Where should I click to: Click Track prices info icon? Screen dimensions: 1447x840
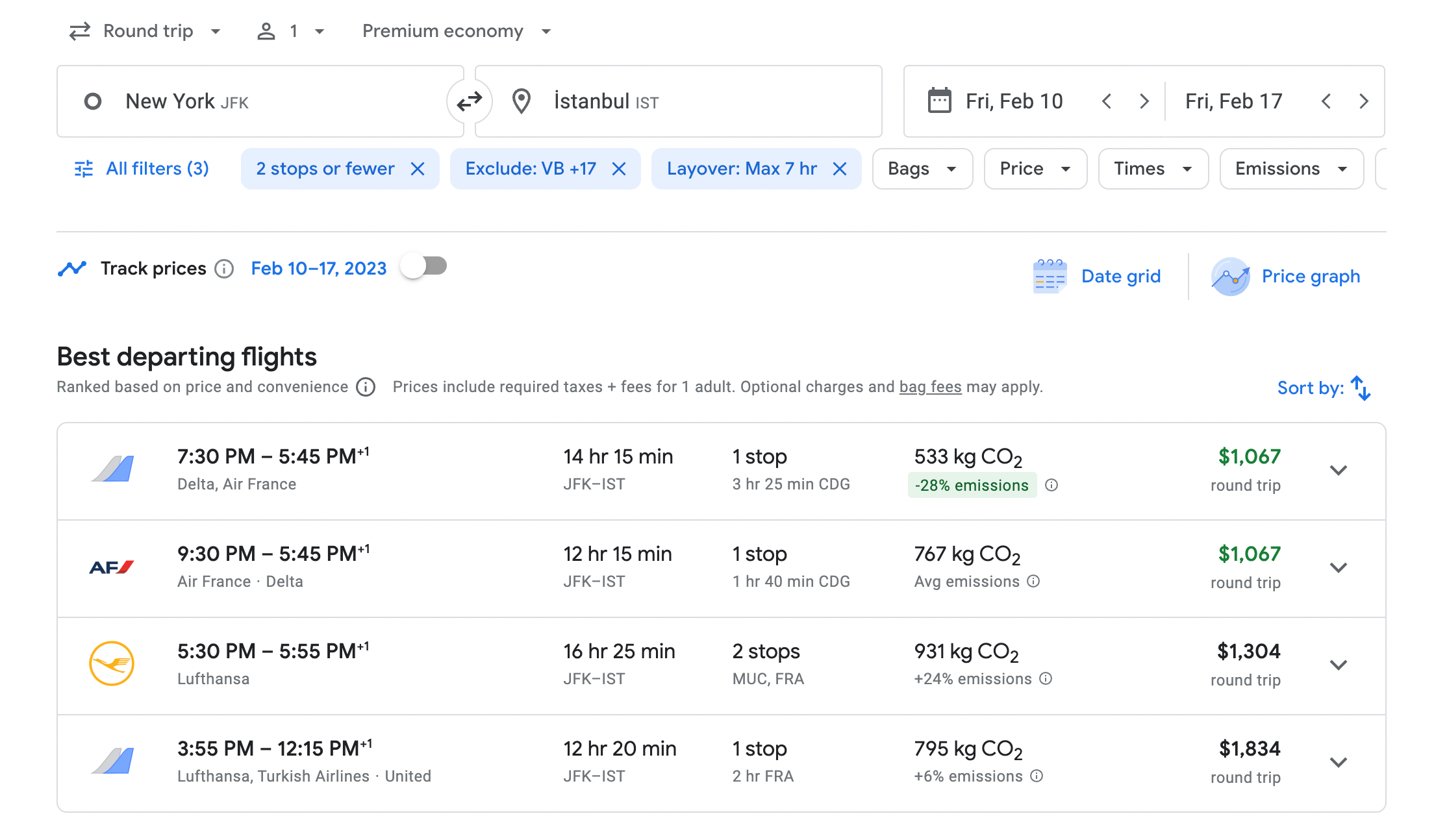(x=224, y=269)
